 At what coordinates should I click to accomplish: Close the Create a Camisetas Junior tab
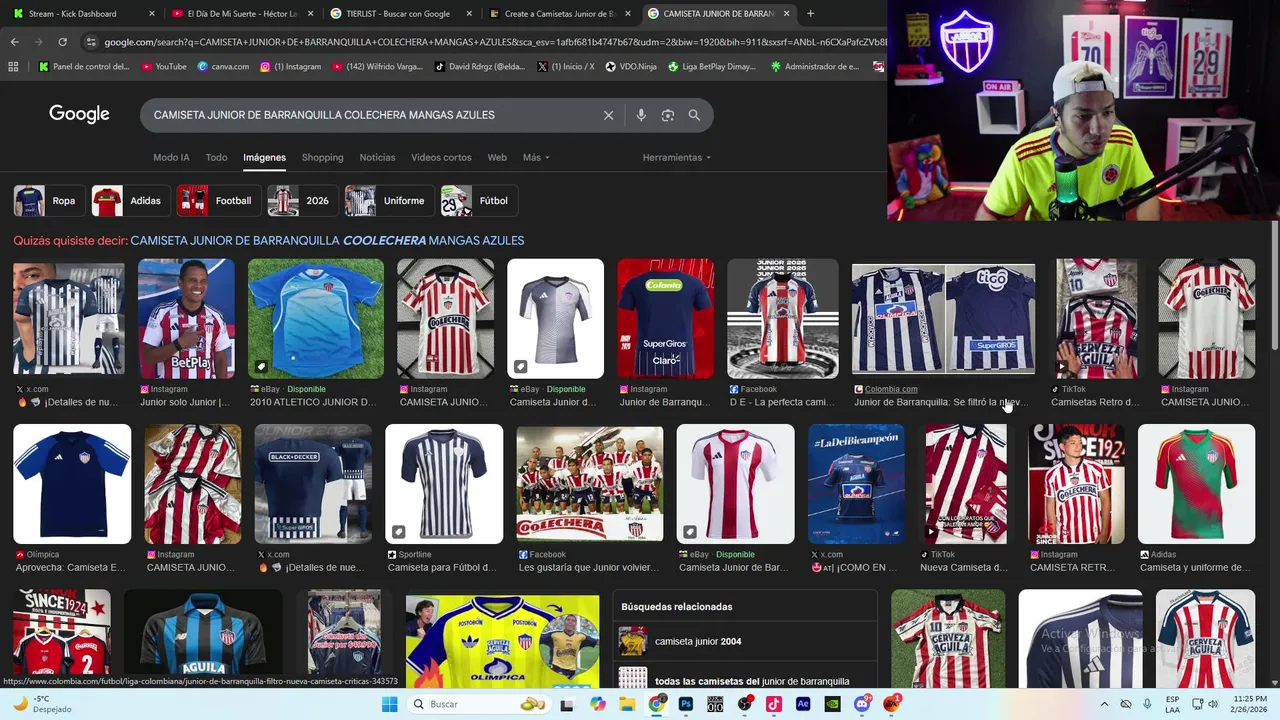(627, 14)
